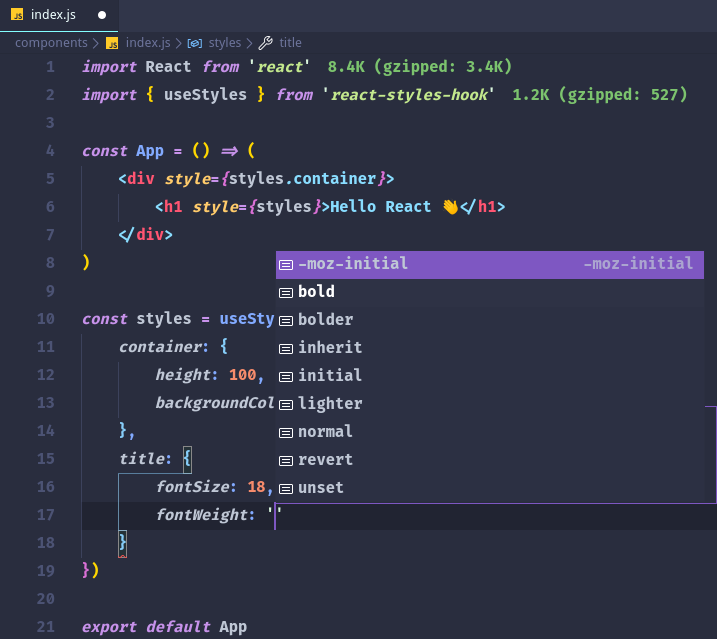This screenshot has width=717, height=639.
Task: Click the fontWeight property key
Action: (201, 515)
